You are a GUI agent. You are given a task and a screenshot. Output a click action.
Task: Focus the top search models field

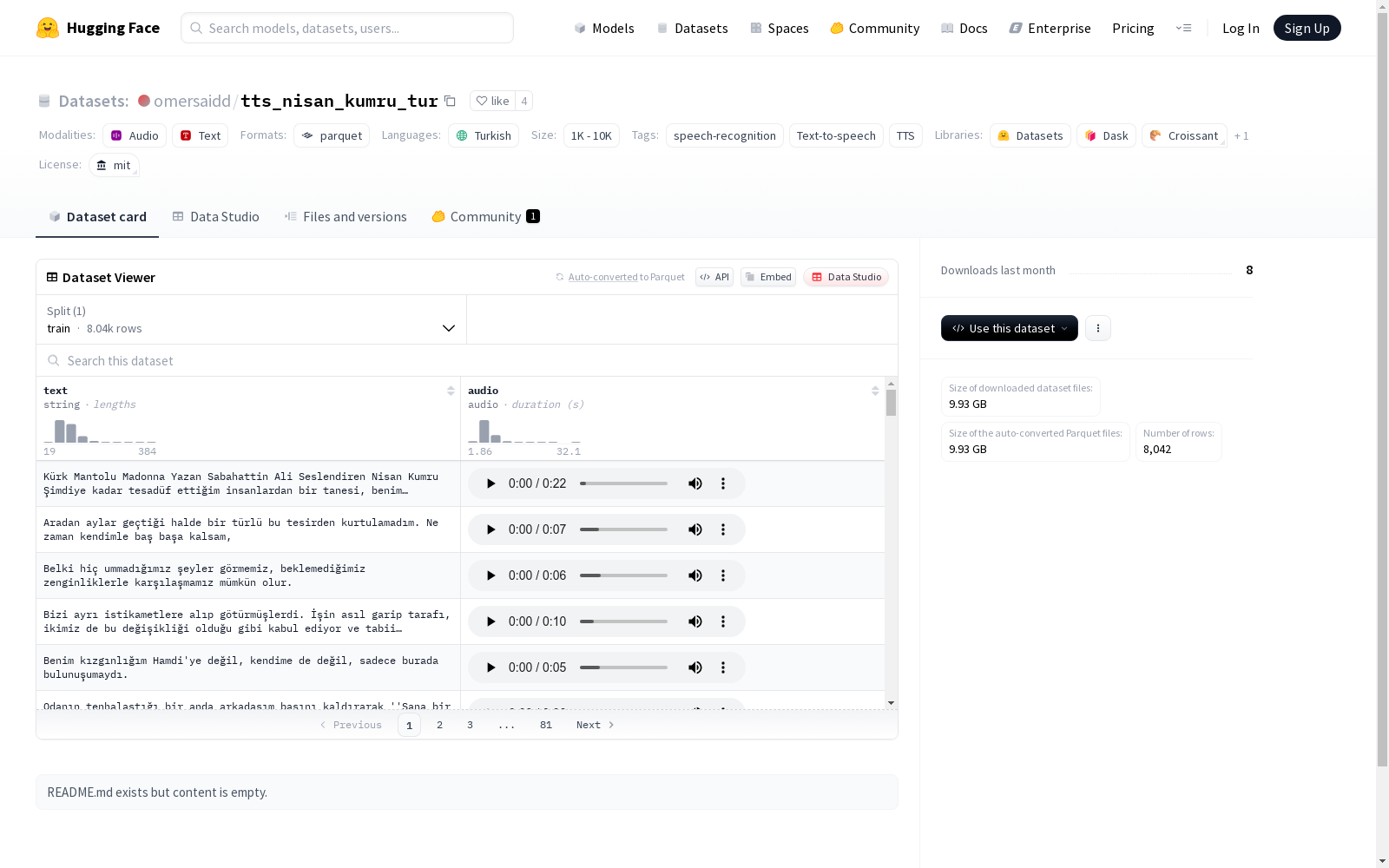[347, 28]
